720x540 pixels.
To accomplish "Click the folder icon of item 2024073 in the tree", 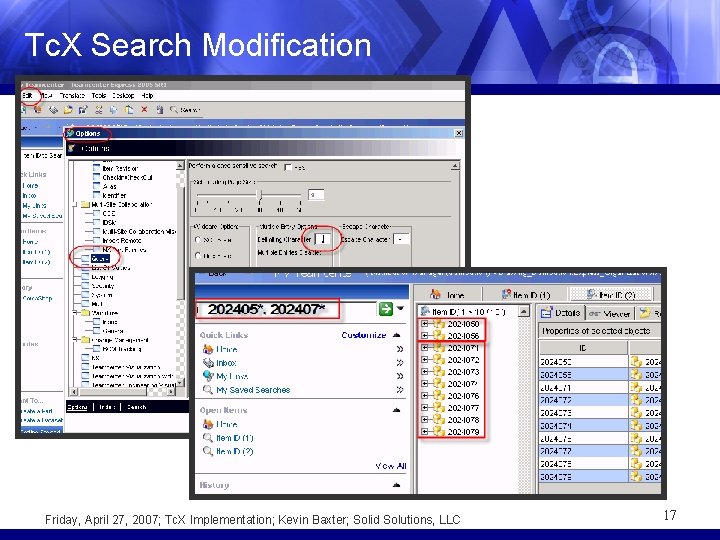I will [439, 371].
